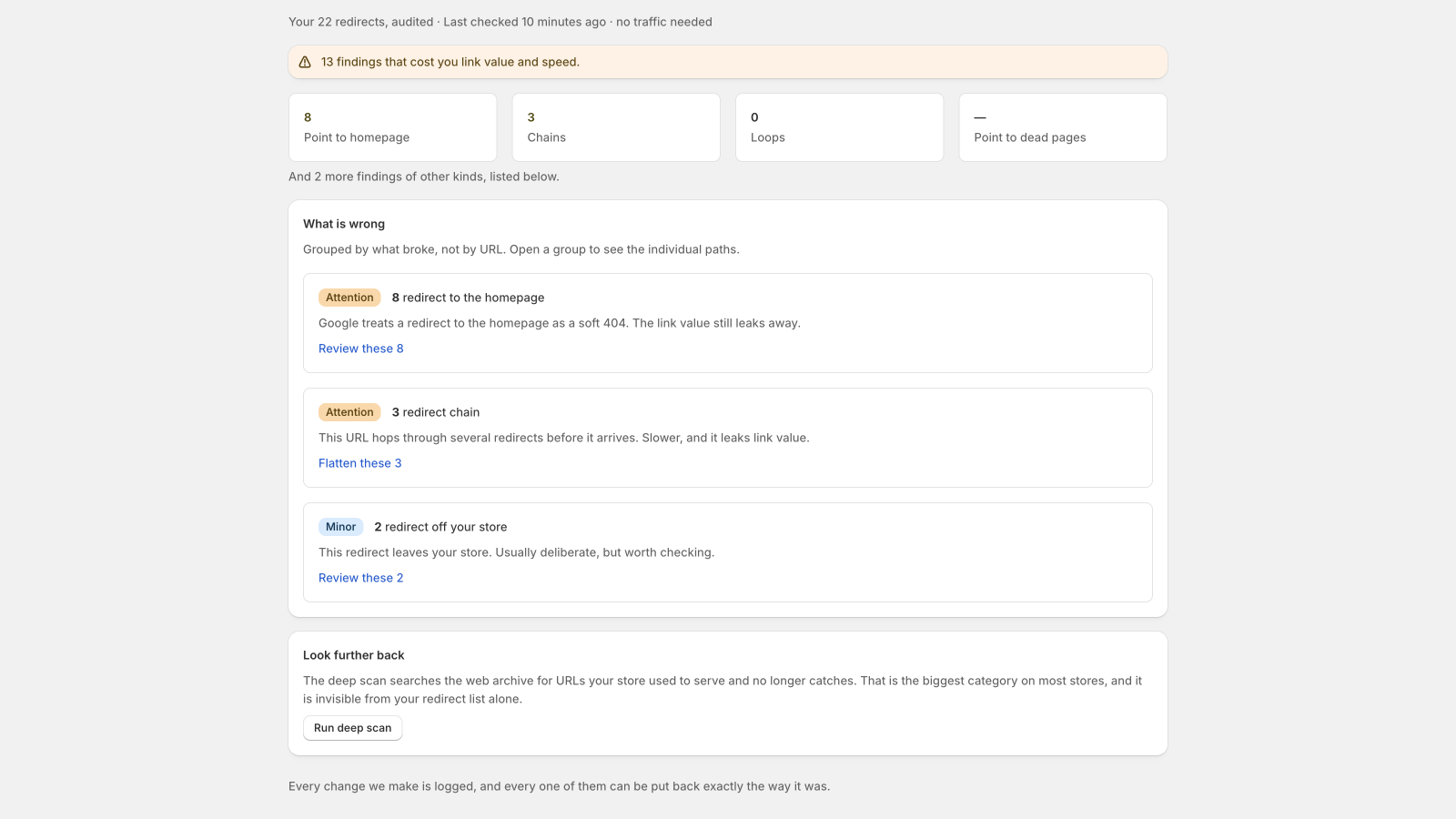Click the Attention badge on redirect chain
The height and width of the screenshot is (819, 1456).
(349, 412)
